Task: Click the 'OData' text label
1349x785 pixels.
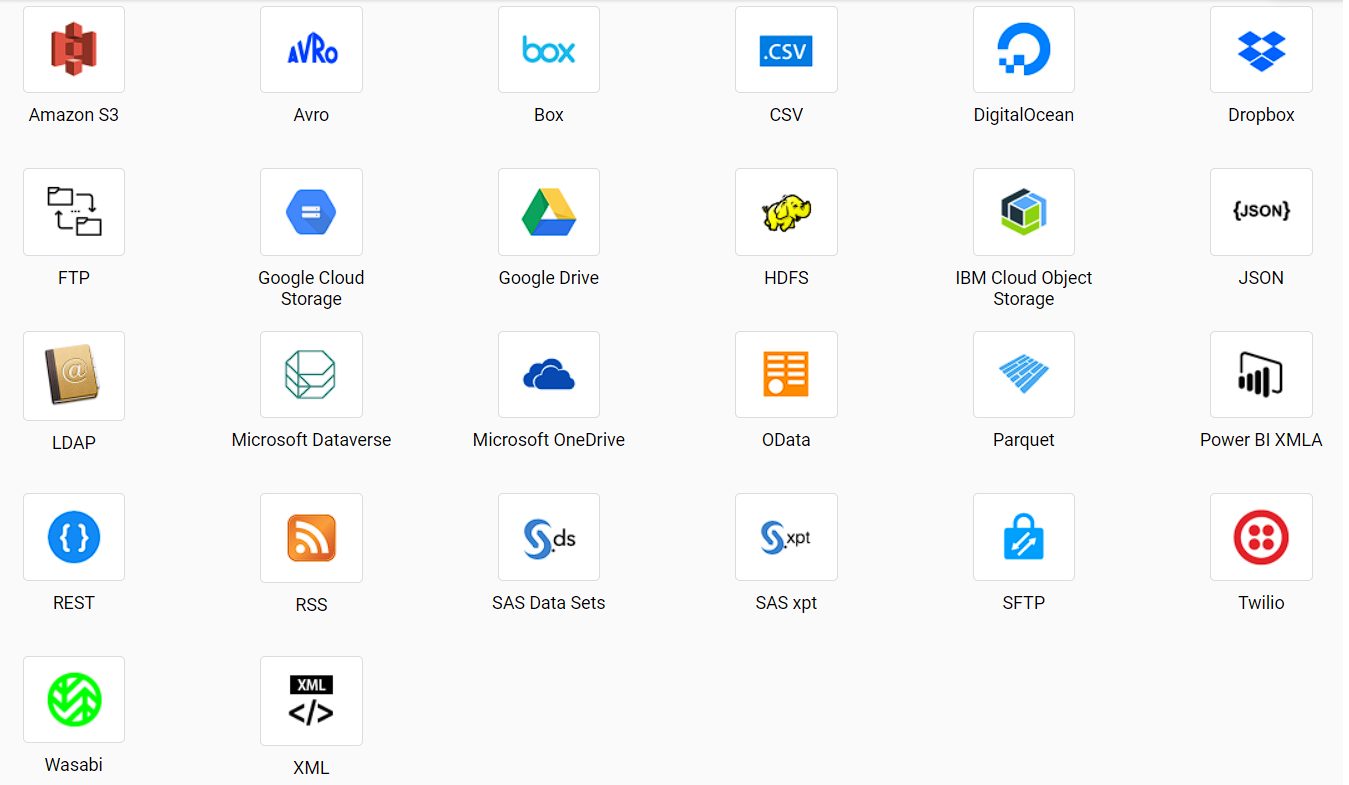Action: point(786,440)
